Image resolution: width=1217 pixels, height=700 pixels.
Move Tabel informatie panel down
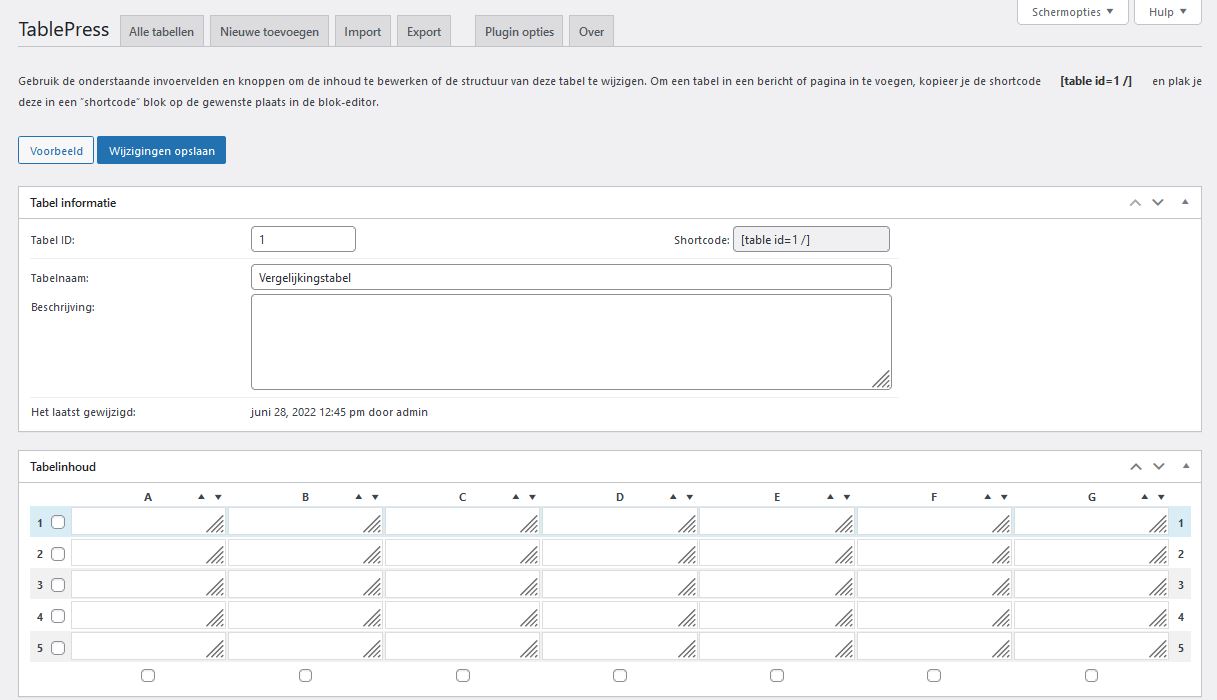pos(1158,203)
